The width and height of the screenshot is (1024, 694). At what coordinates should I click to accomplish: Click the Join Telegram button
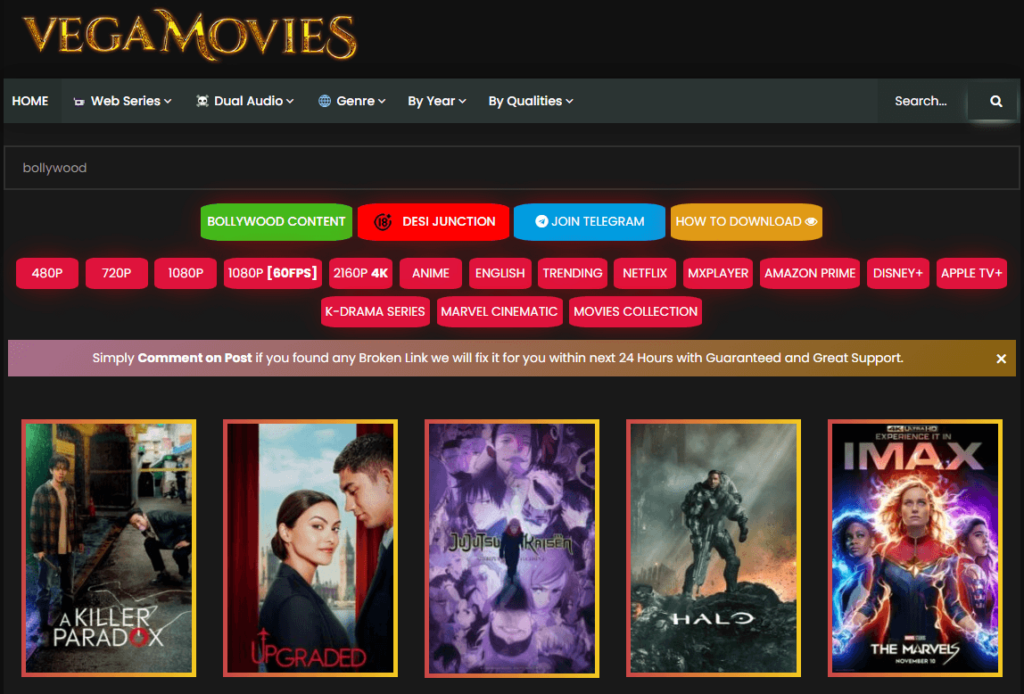tap(589, 221)
